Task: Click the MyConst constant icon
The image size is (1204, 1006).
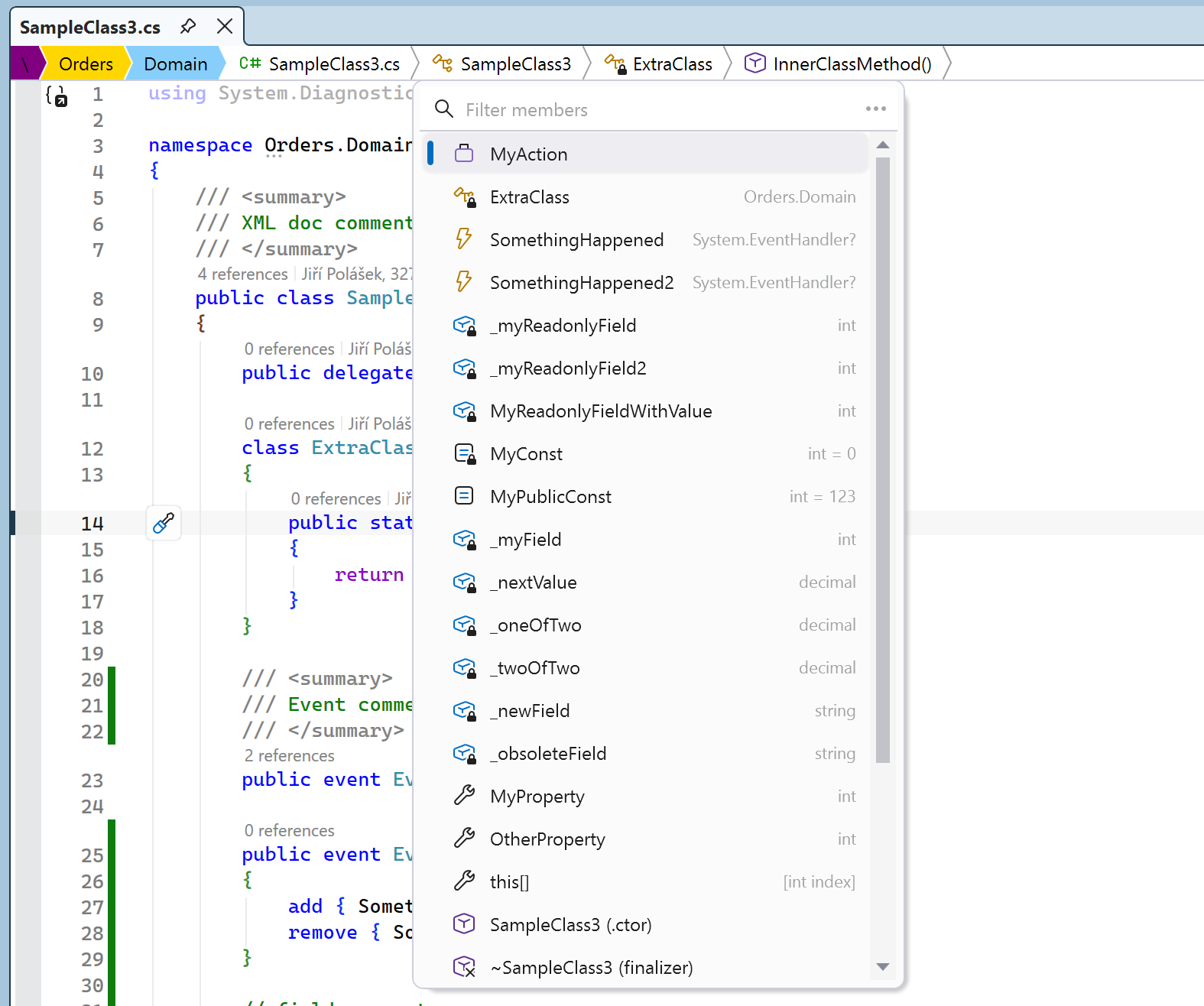Action: pyautogui.click(x=464, y=453)
